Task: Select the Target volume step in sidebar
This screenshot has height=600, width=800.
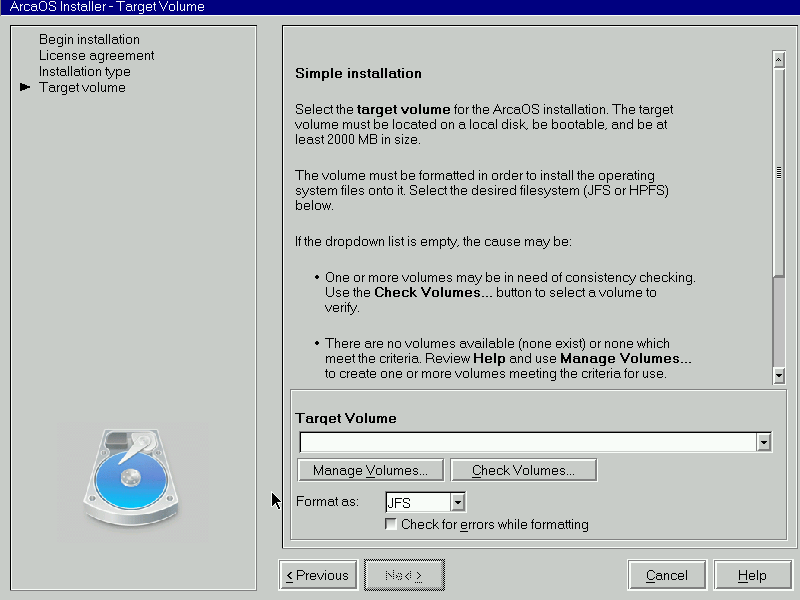Action: (82, 88)
